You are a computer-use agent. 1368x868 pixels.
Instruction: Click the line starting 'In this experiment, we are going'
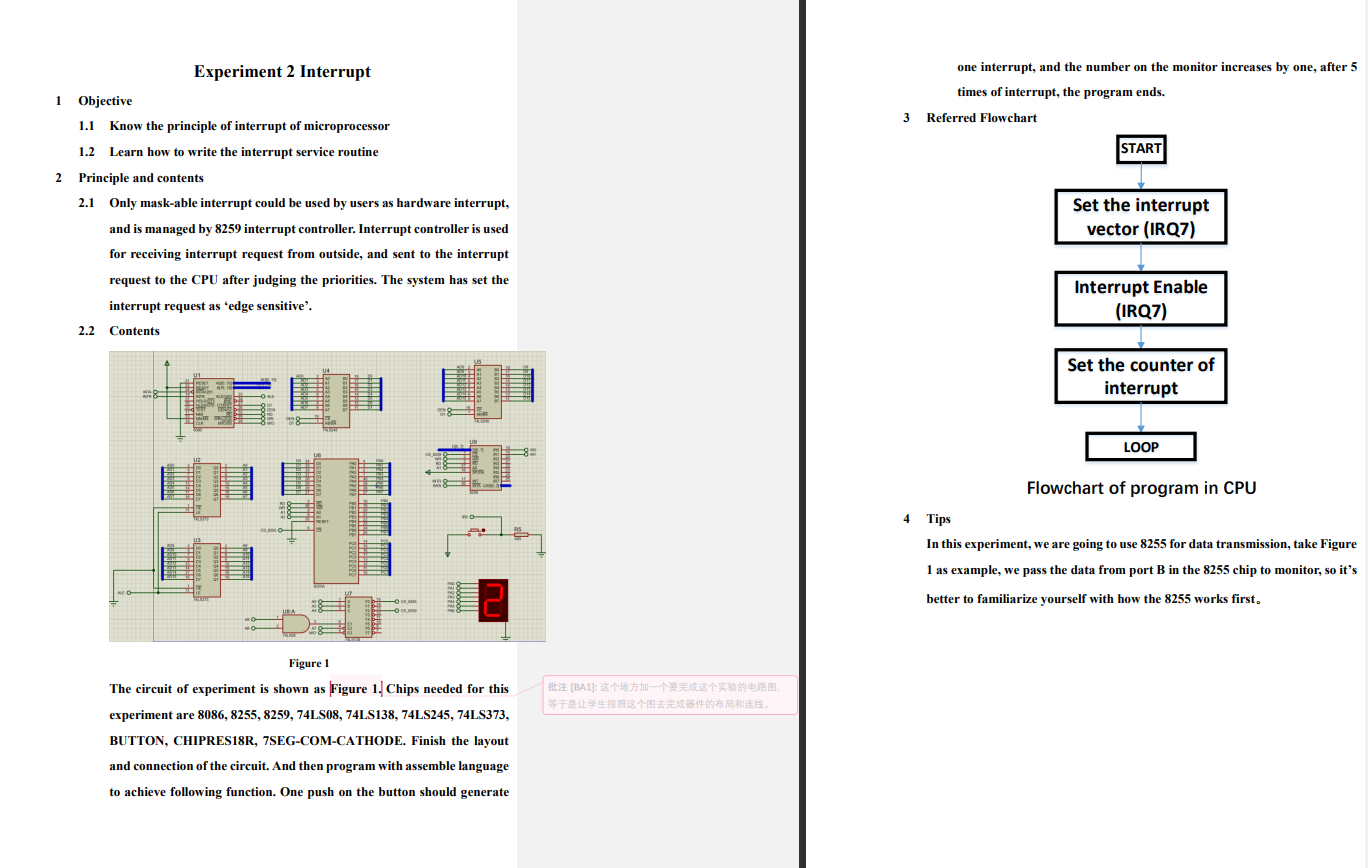click(1142, 544)
